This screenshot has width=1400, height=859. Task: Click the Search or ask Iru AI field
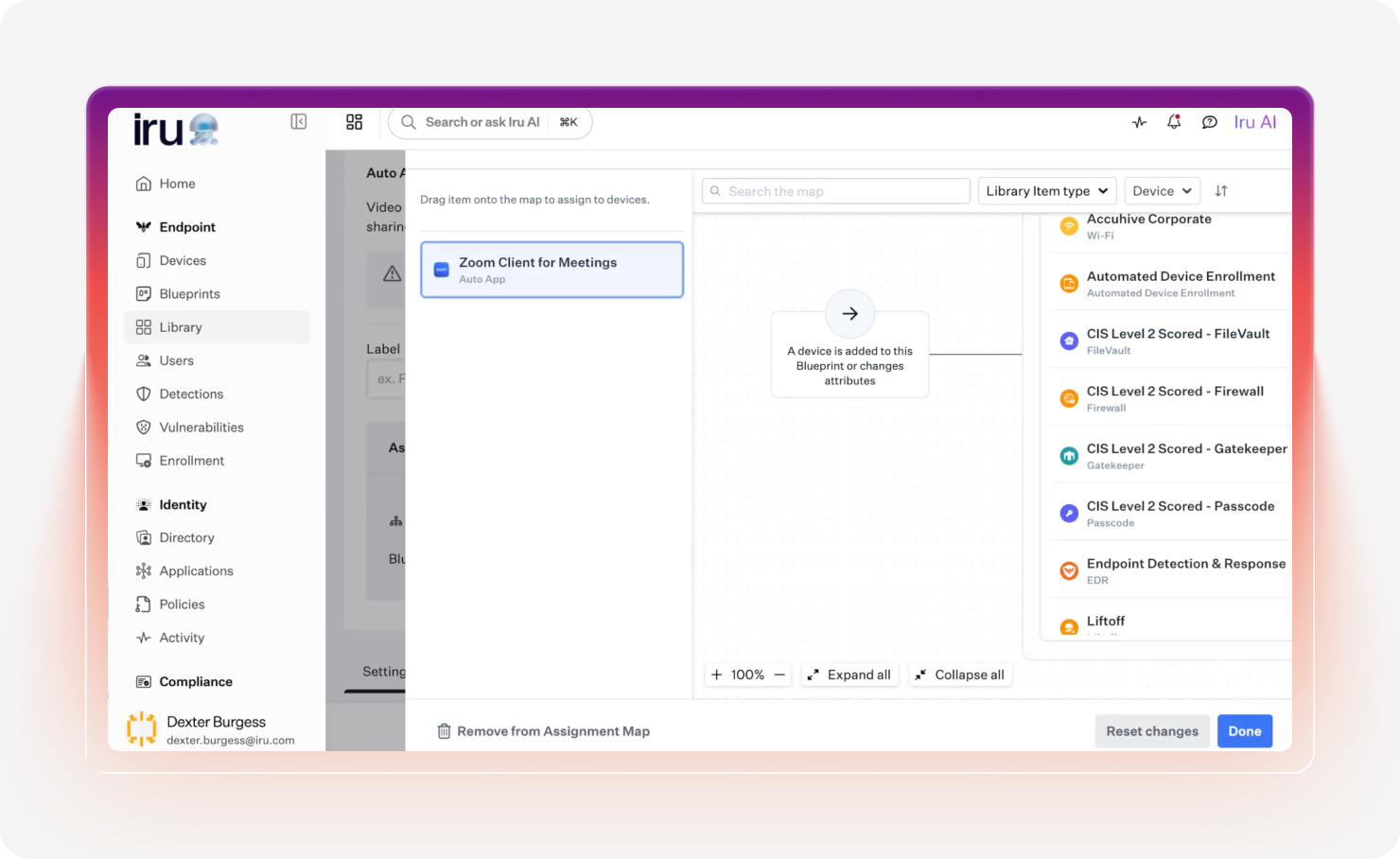point(490,122)
